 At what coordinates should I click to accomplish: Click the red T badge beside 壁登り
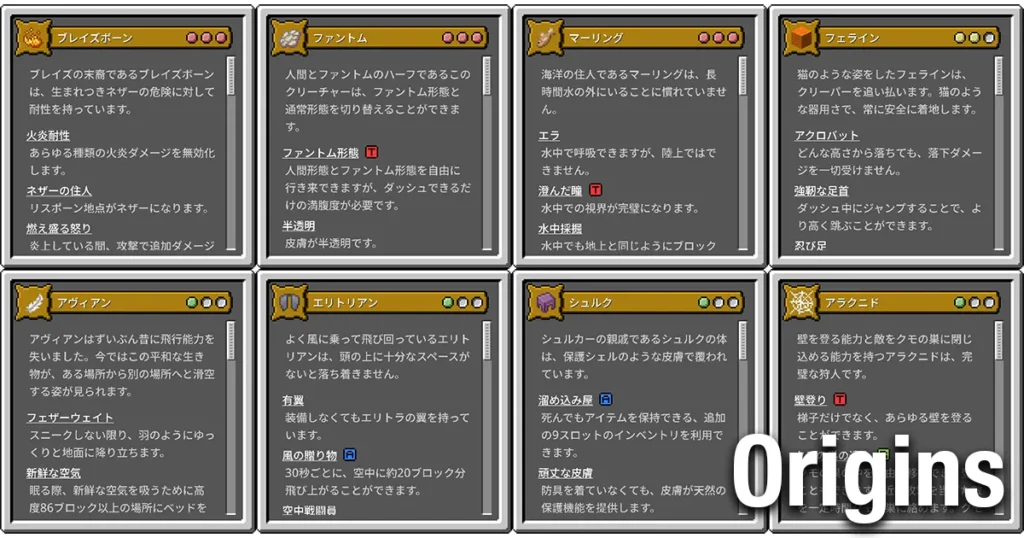click(840, 399)
